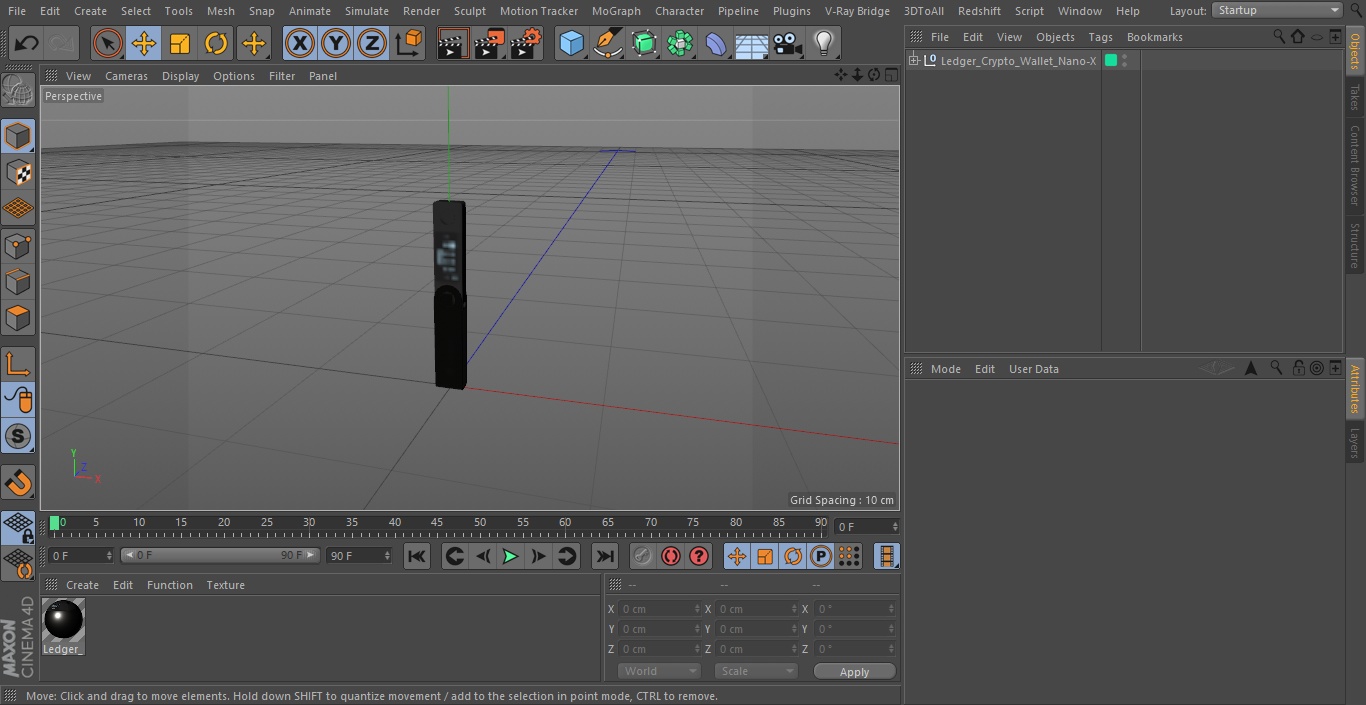Click green layer color swatch of Ledger object
1366x705 pixels.
tap(1110, 61)
